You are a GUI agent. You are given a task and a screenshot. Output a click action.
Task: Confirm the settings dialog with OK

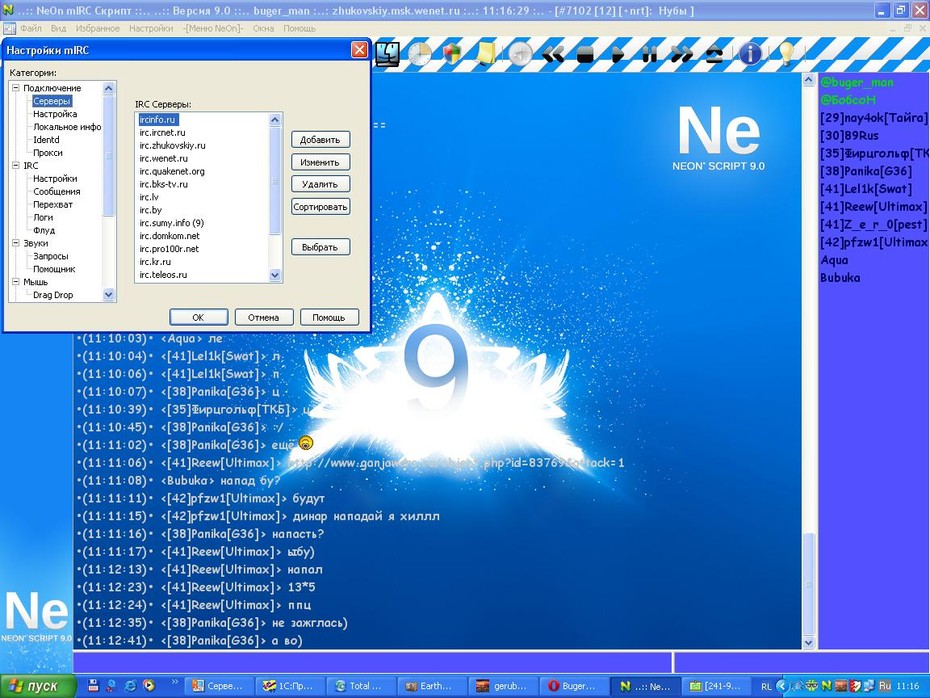198,317
